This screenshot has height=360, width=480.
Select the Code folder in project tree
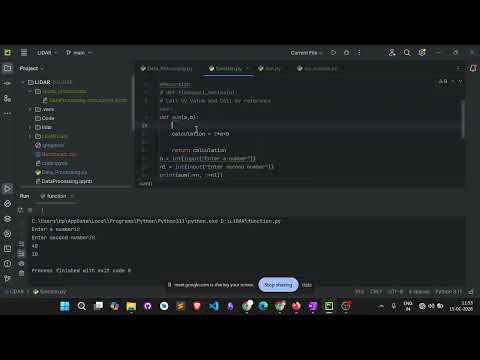(45, 118)
